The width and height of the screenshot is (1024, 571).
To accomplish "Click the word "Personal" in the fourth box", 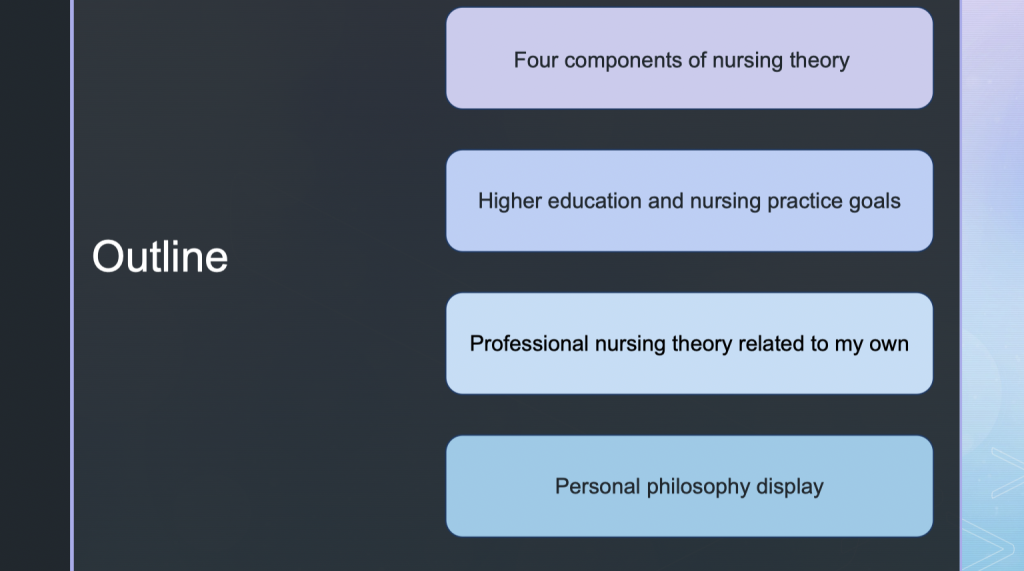I will coord(596,487).
